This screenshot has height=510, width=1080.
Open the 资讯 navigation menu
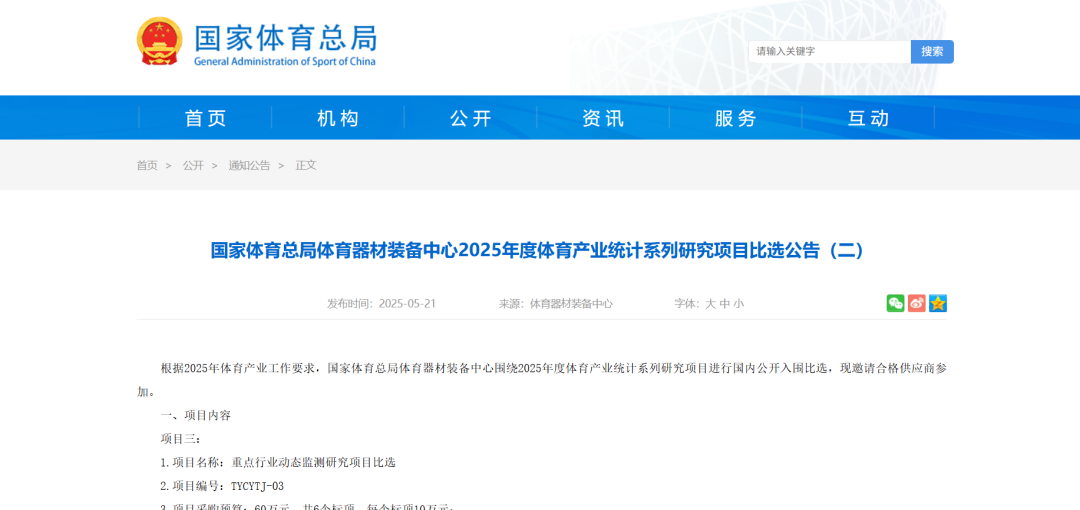(603, 119)
